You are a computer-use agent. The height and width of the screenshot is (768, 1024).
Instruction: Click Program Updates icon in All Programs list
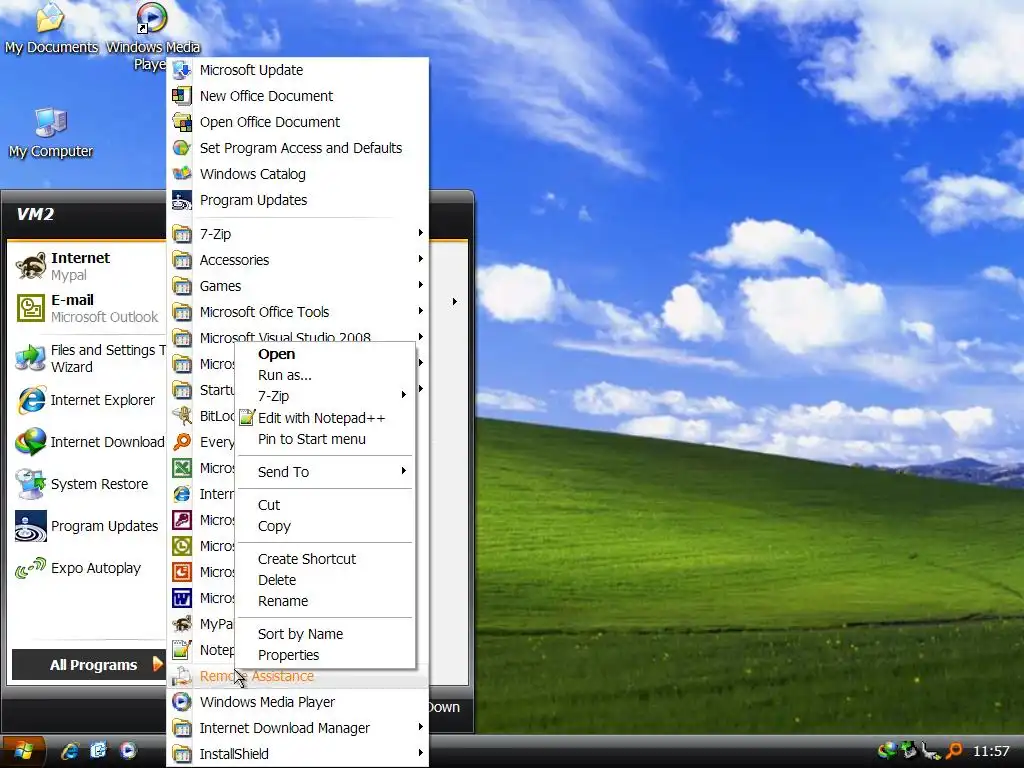[182, 200]
